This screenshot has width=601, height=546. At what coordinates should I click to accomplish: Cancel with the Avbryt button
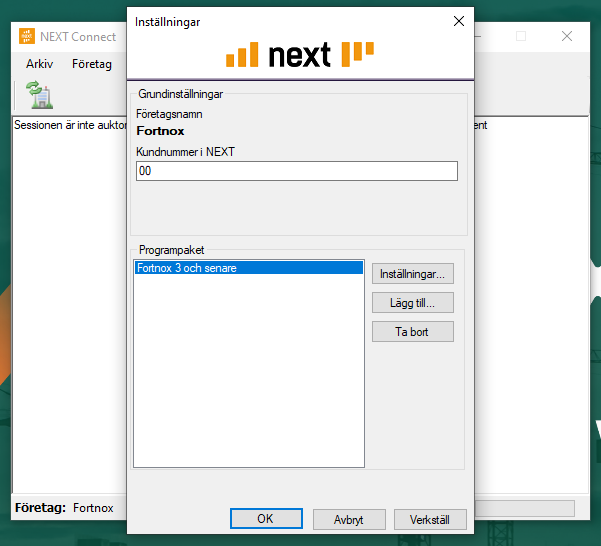click(349, 520)
